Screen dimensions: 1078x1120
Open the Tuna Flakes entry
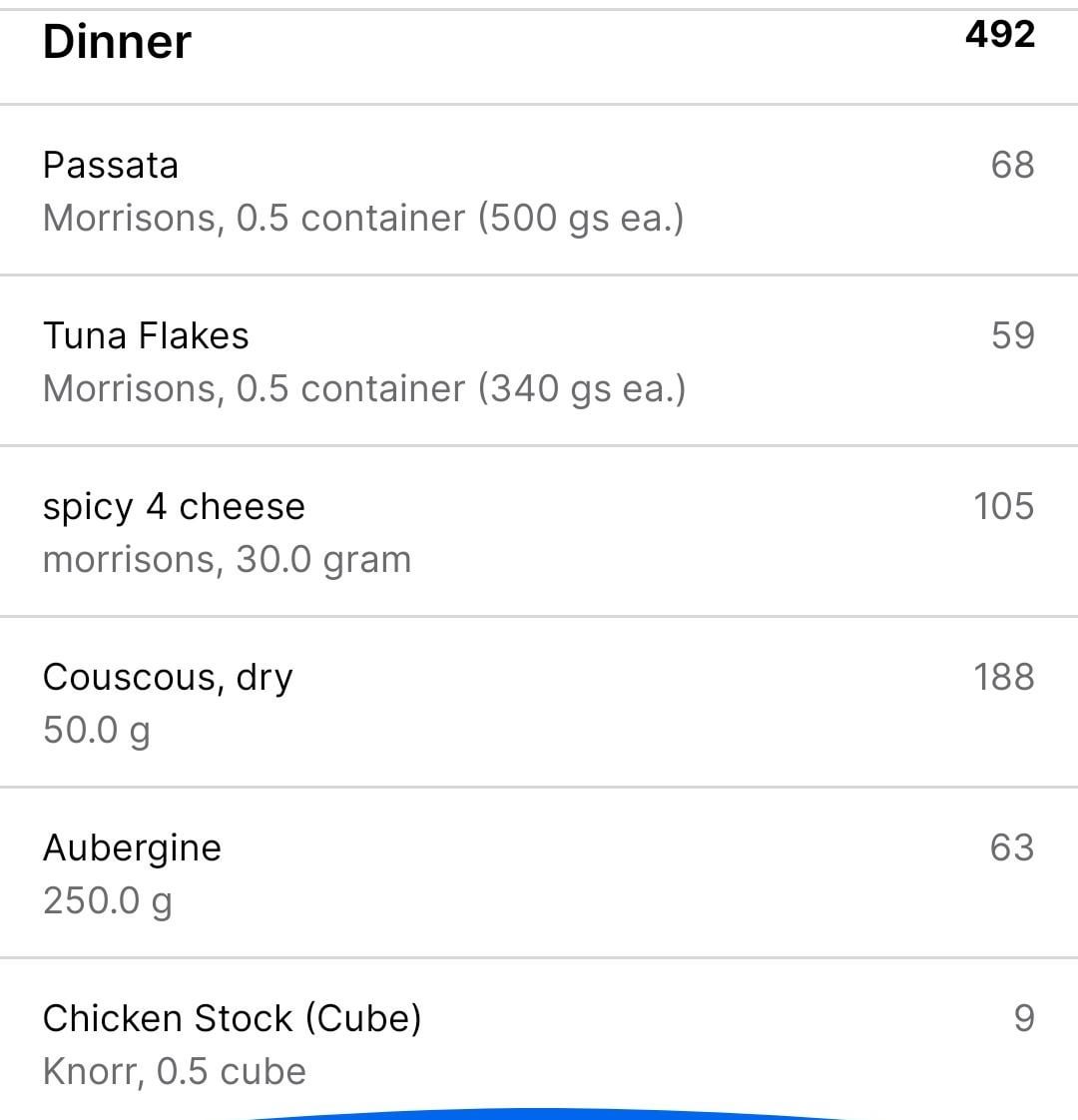pos(539,360)
